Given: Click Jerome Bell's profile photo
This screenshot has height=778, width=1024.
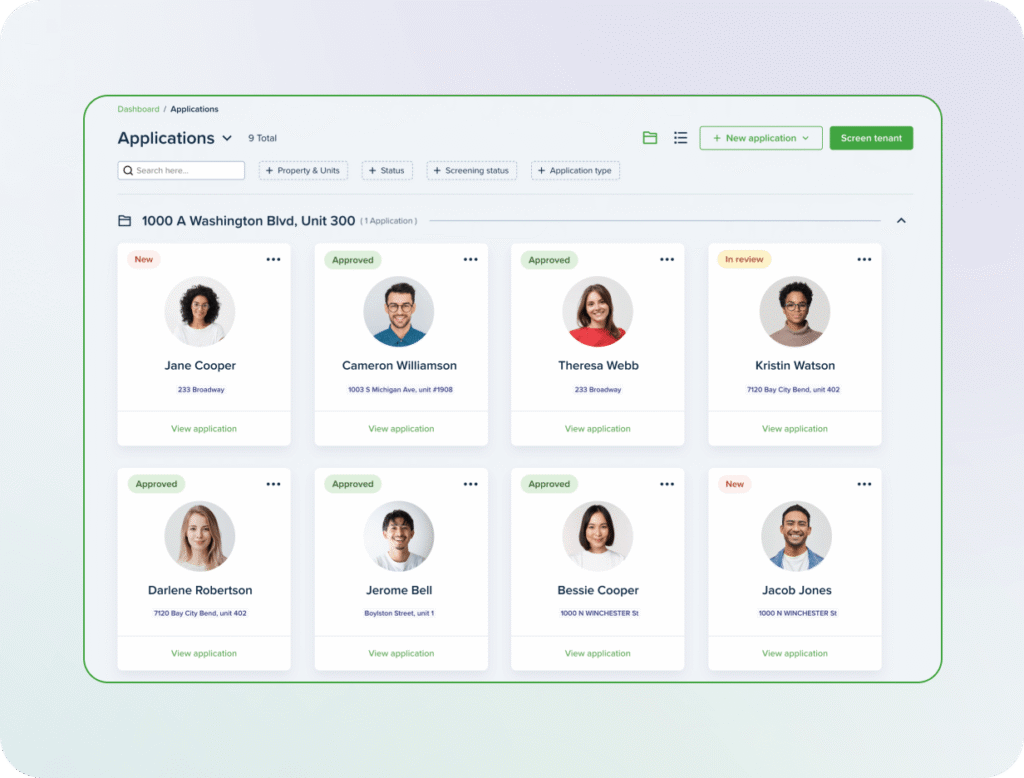Looking at the screenshot, I should pos(399,536).
